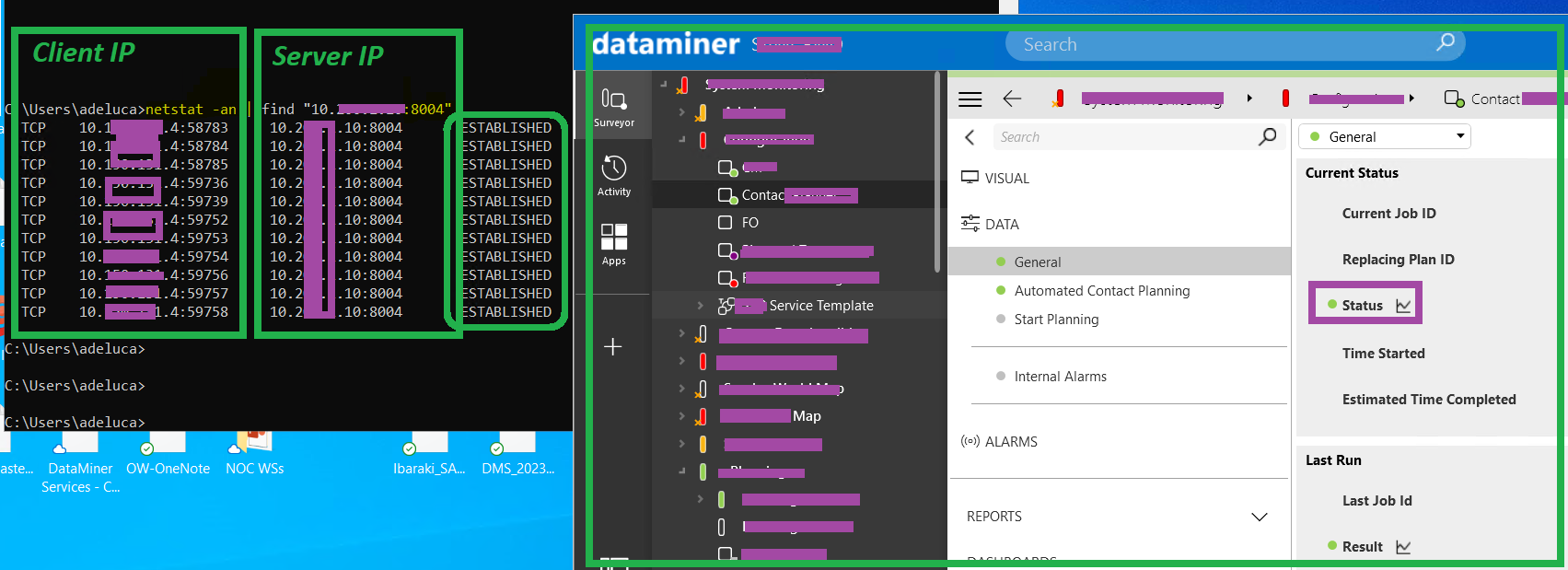Select the Contact element in Surveyor tree
The image size is (1568, 570).
click(799, 194)
